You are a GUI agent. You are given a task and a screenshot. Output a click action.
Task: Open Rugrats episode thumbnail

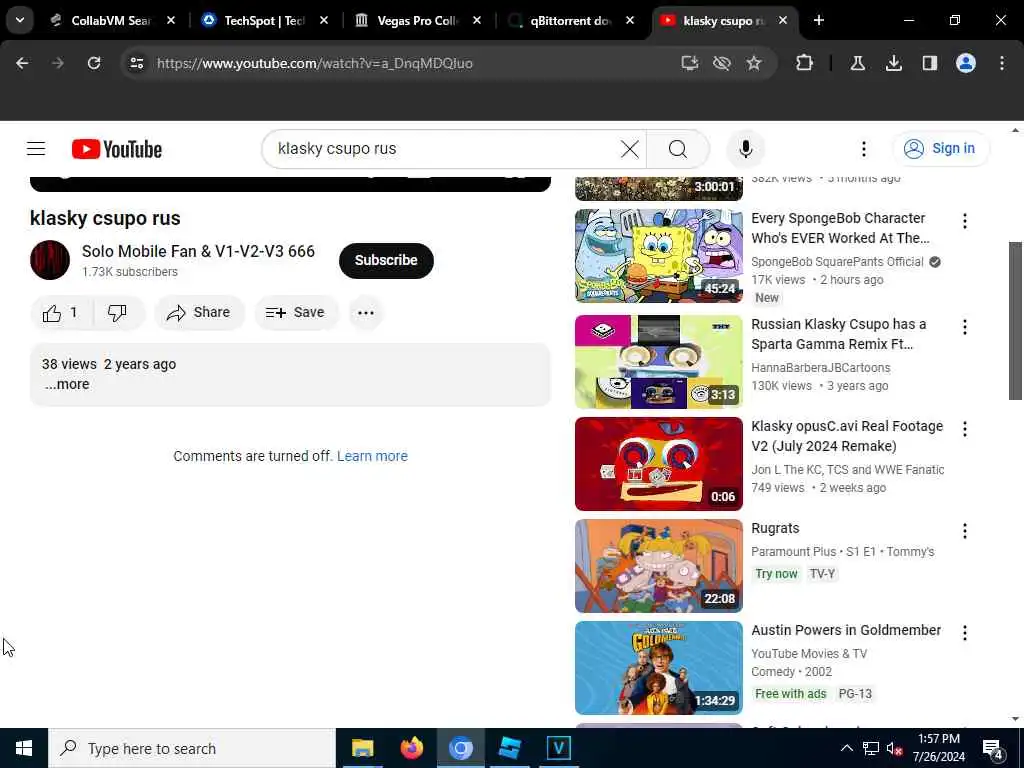658,566
